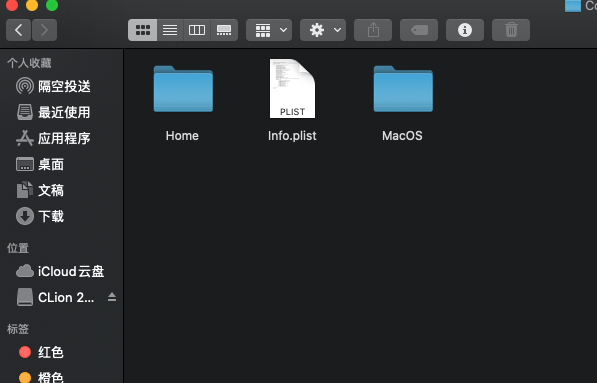Click the Get Info button

coord(465,30)
